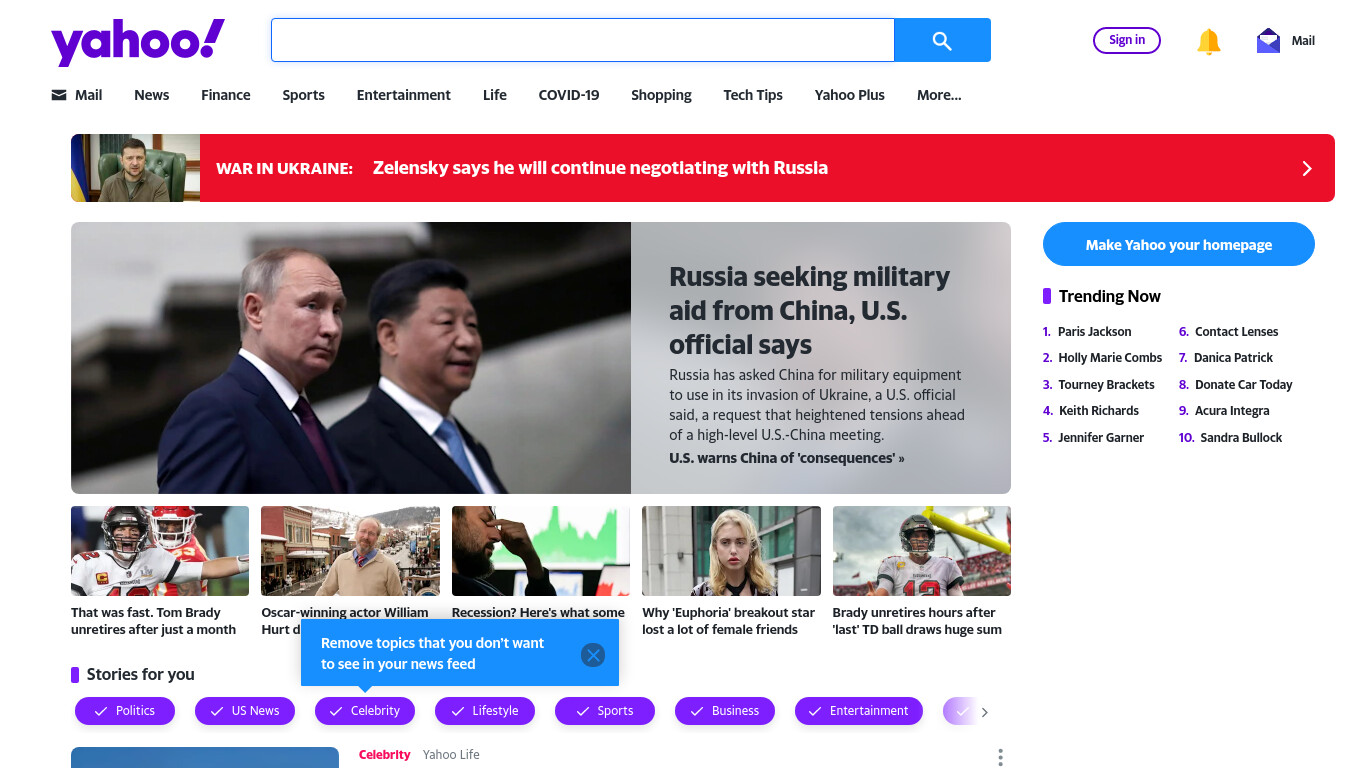
Task: Deselect the Celebrity topic chip
Action: [365, 711]
